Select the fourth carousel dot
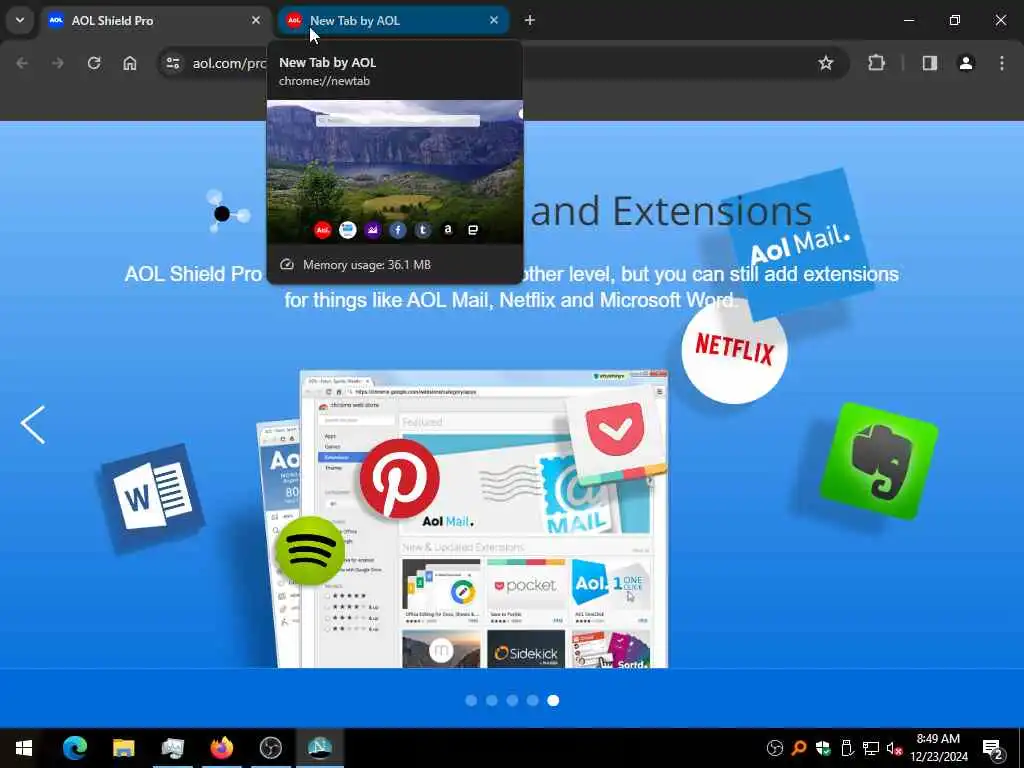 point(533,700)
